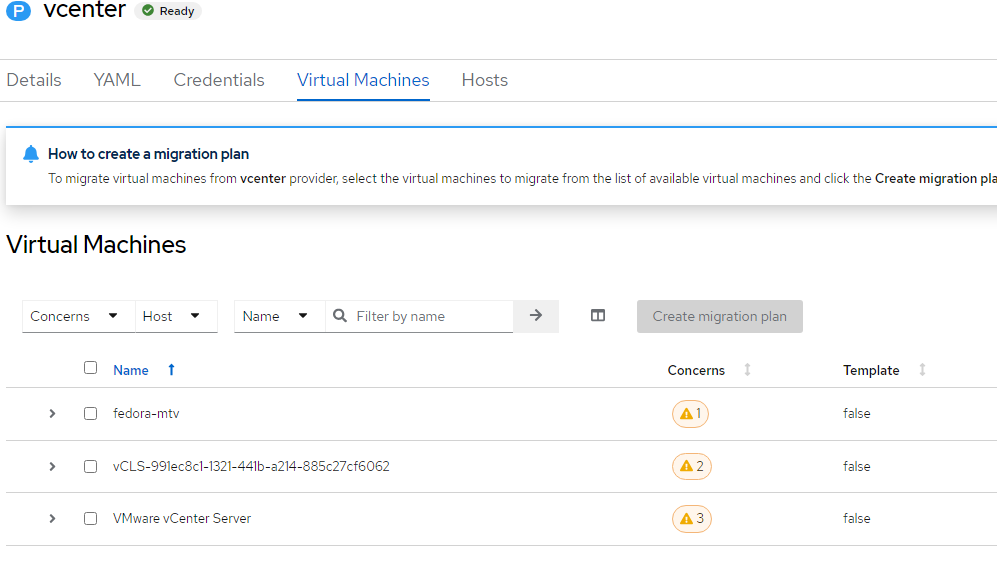Click the false Template value for fedora-mtv
The height and width of the screenshot is (587, 997).
[x=856, y=413]
